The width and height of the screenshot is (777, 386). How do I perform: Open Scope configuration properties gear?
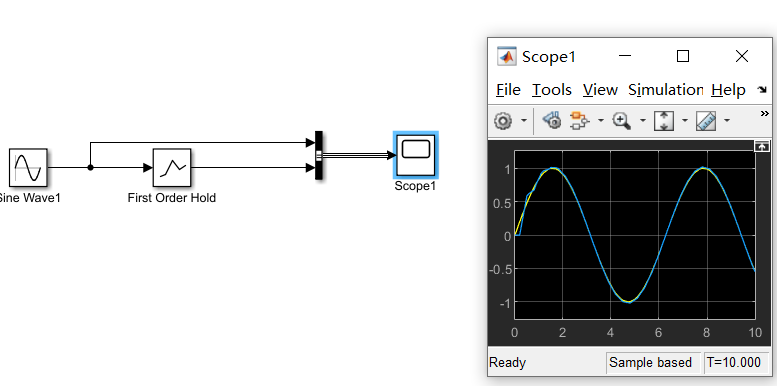503,120
